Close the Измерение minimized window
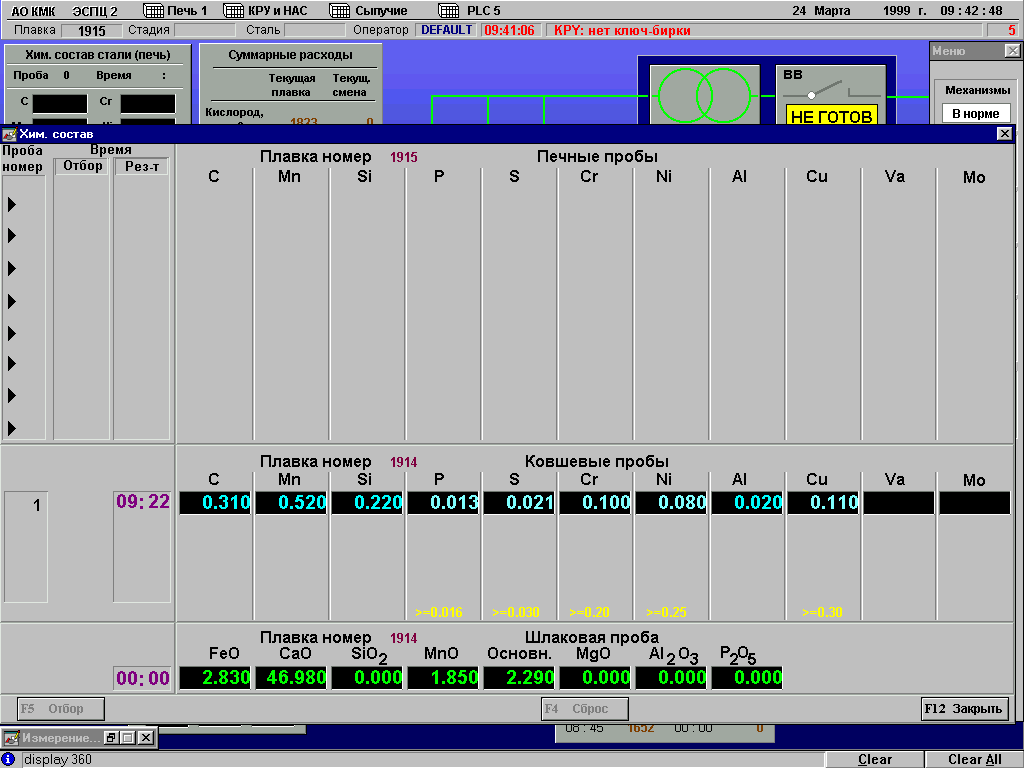This screenshot has height=768, width=1024. (x=146, y=738)
